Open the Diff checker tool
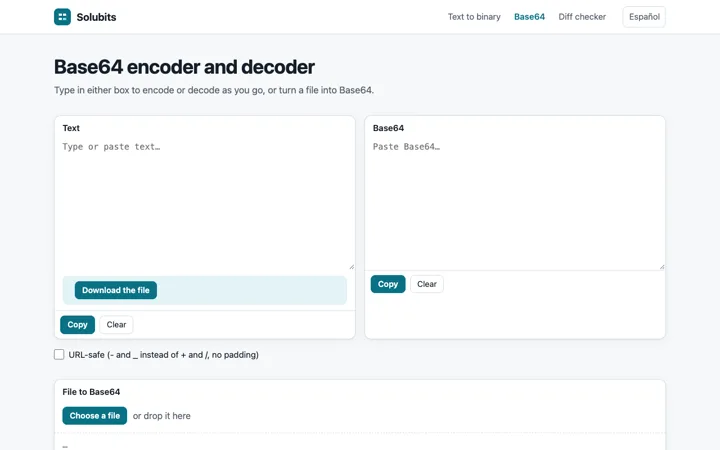This screenshot has width=720, height=450. 582,17
